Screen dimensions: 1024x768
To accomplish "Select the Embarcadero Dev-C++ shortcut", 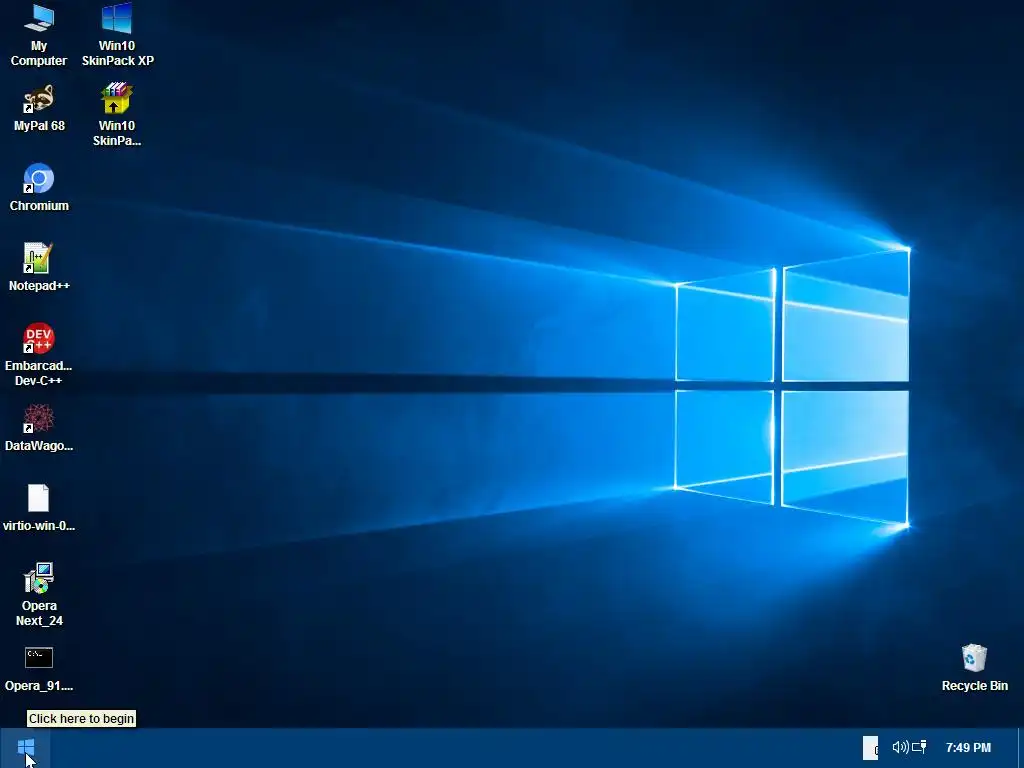I will (39, 338).
